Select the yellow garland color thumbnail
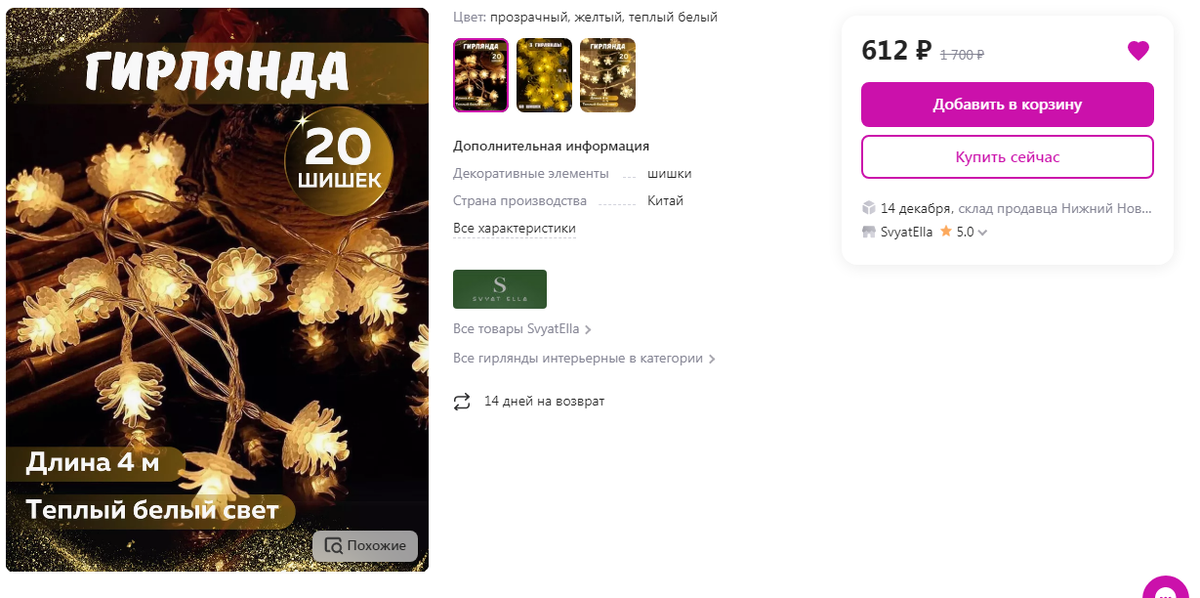 pyautogui.click(x=544, y=75)
